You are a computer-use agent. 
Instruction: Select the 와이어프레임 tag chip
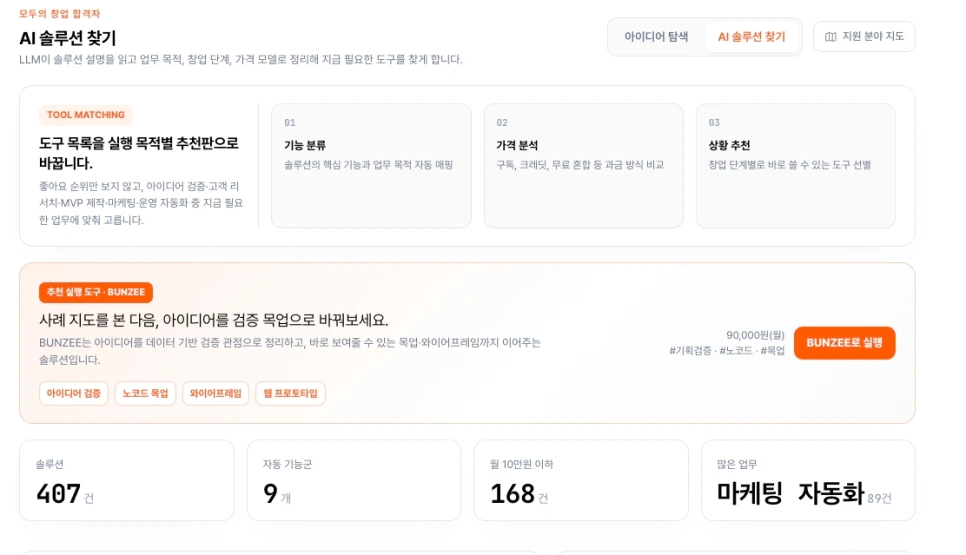coord(216,393)
